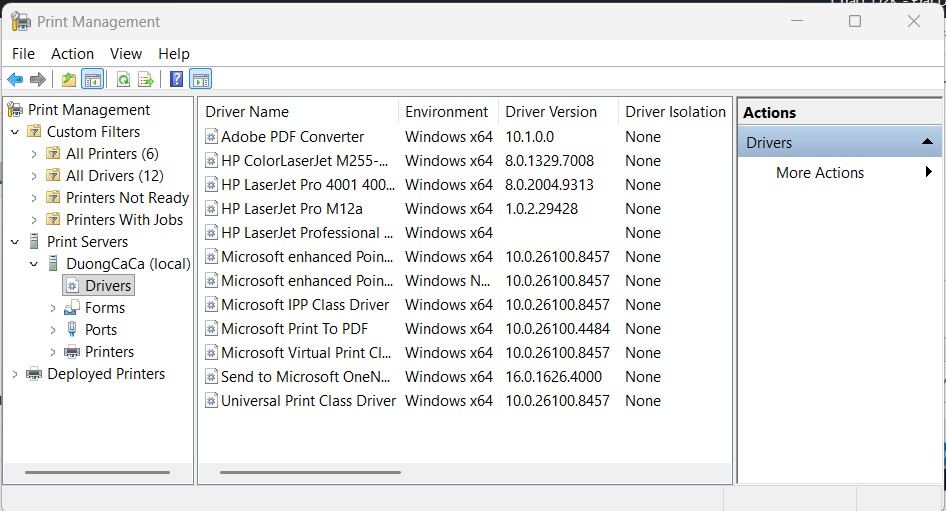Click the Print Servers tree icon
This screenshot has height=511, width=946.
click(x=34, y=242)
